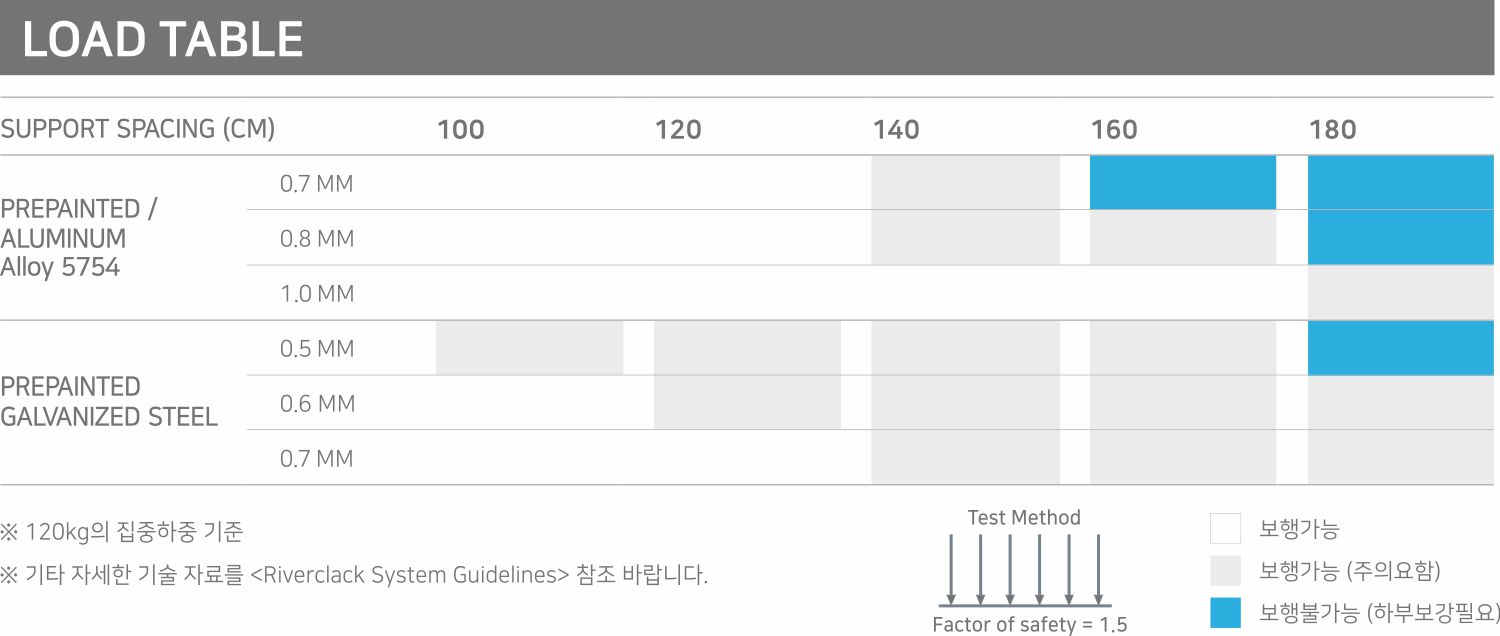Select the 1.0 MM aluminum row label
Image resolution: width=1500 pixels, height=636 pixels.
[x=316, y=294]
